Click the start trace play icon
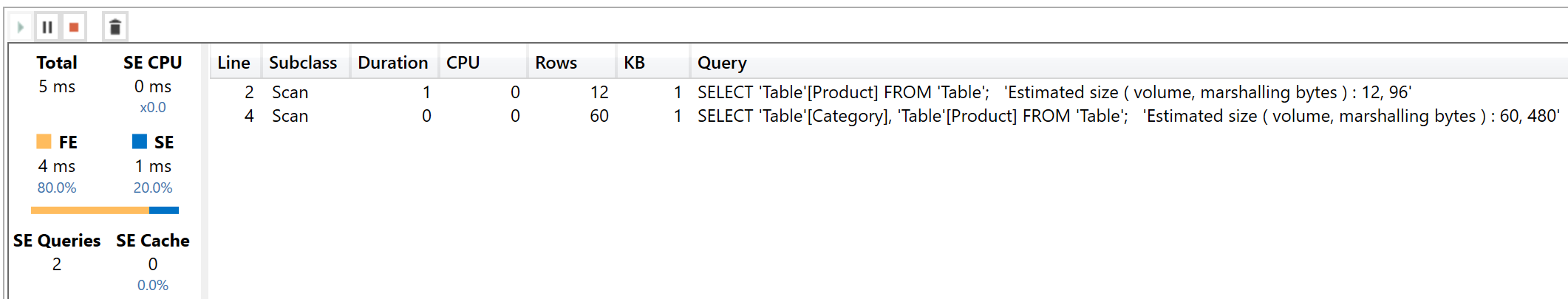The width and height of the screenshot is (1568, 299). pyautogui.click(x=21, y=27)
